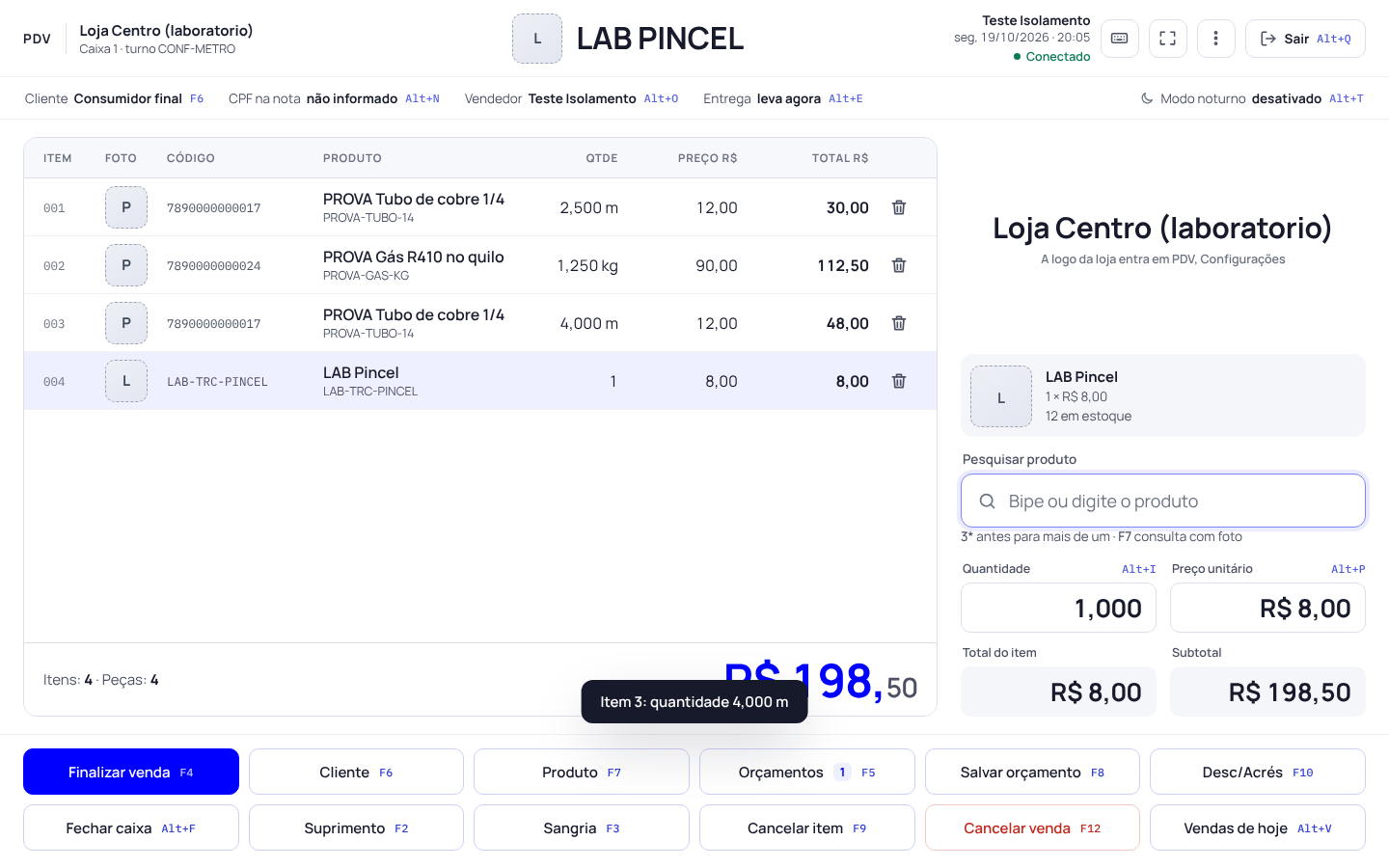Remove LAB Pincel row via trash icon
Viewport: 1389px width, 868px height.
tap(899, 381)
